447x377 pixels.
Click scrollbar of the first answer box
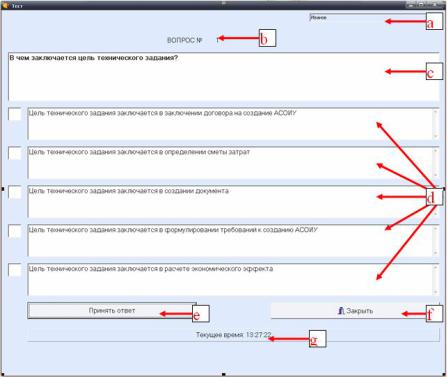coord(435,124)
